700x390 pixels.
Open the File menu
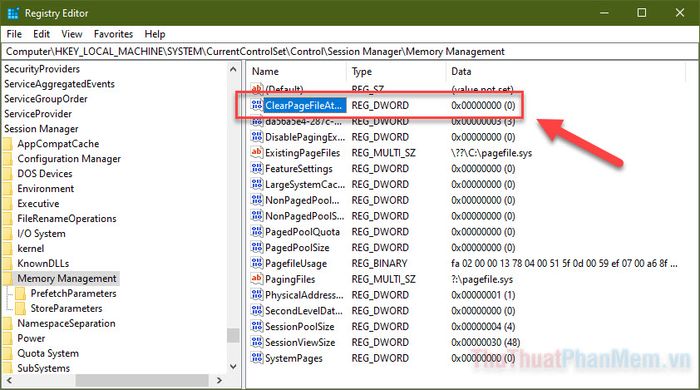point(14,34)
